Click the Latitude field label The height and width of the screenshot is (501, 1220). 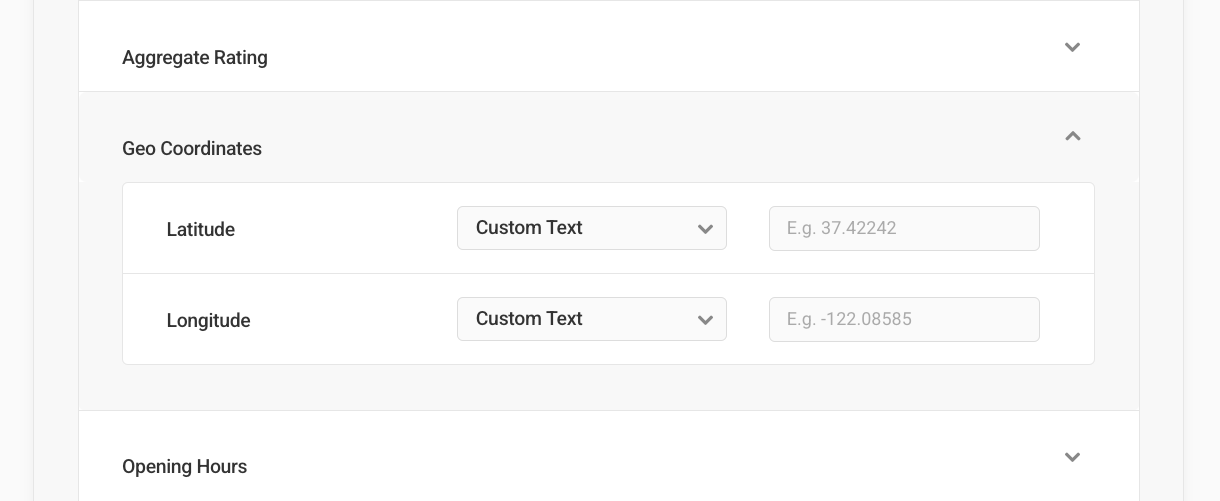tap(201, 230)
